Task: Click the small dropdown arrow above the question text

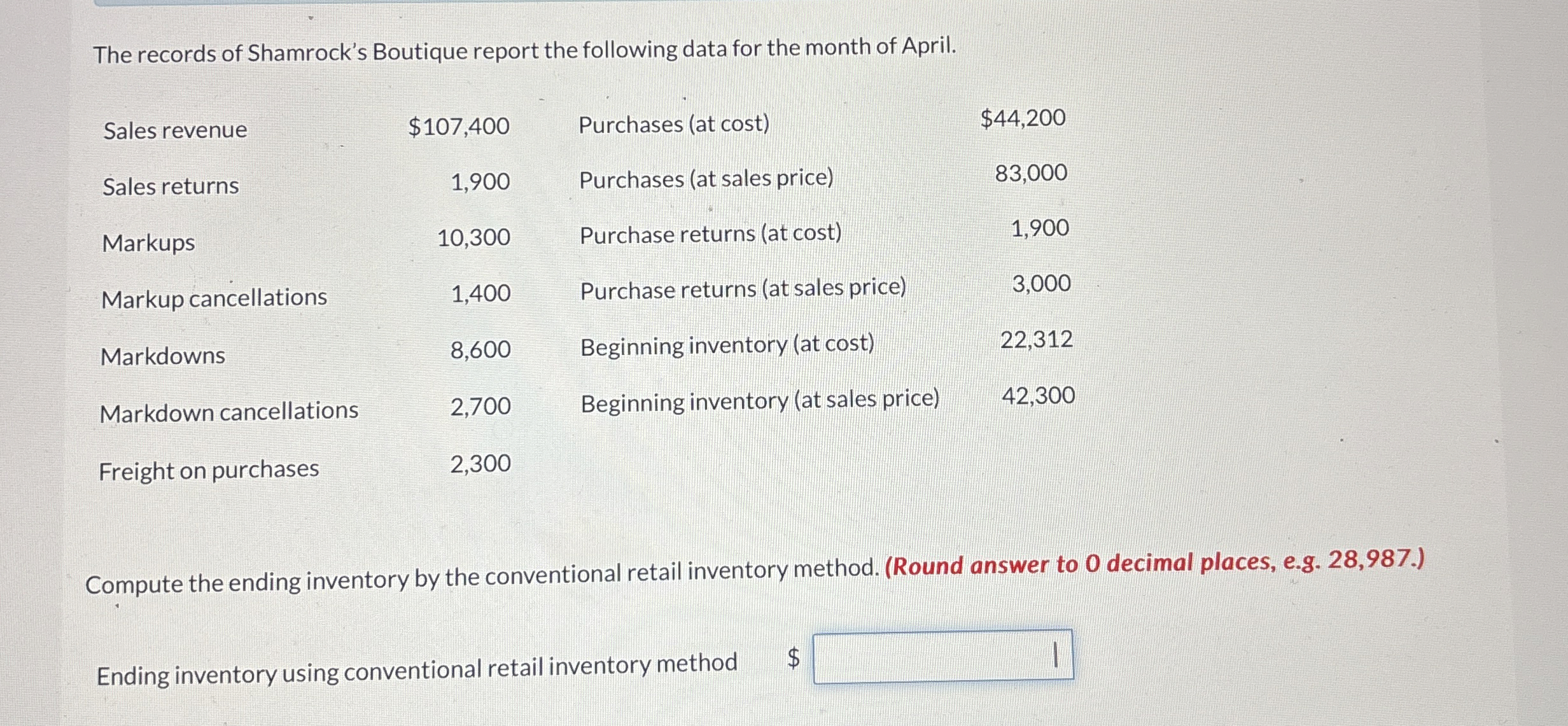Action: tap(310, 18)
